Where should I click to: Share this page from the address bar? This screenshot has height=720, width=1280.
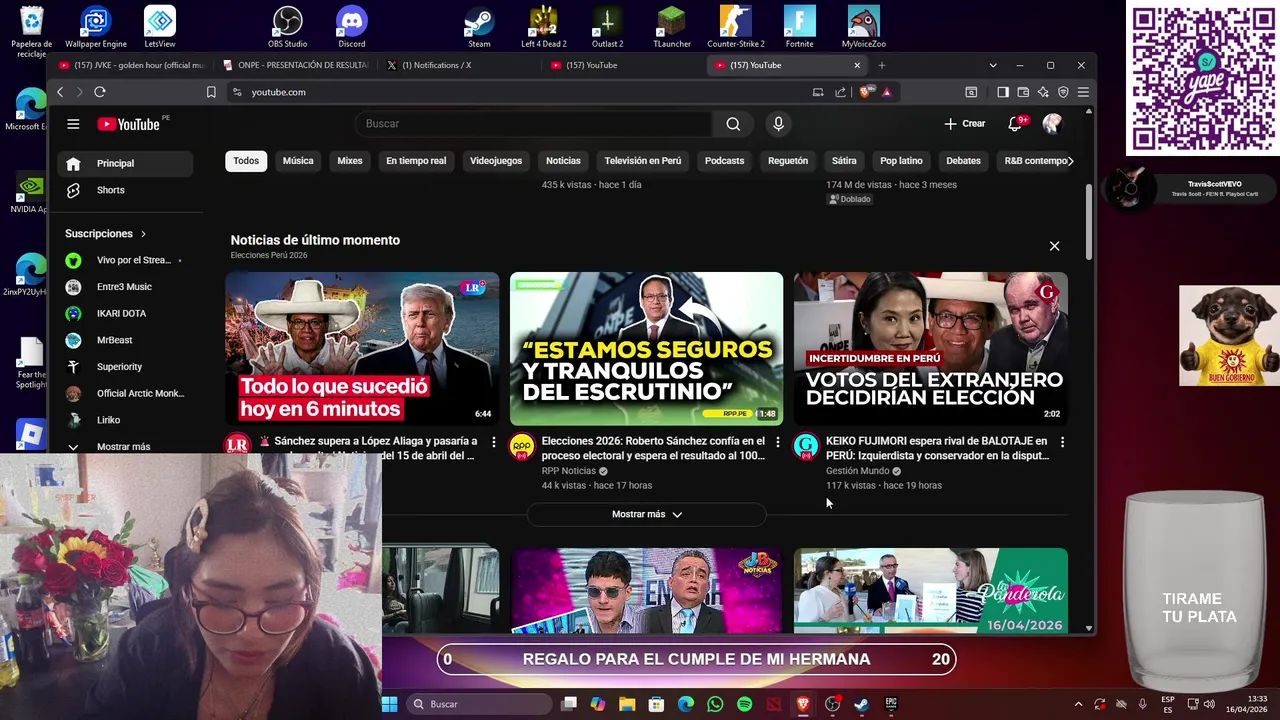(x=841, y=92)
